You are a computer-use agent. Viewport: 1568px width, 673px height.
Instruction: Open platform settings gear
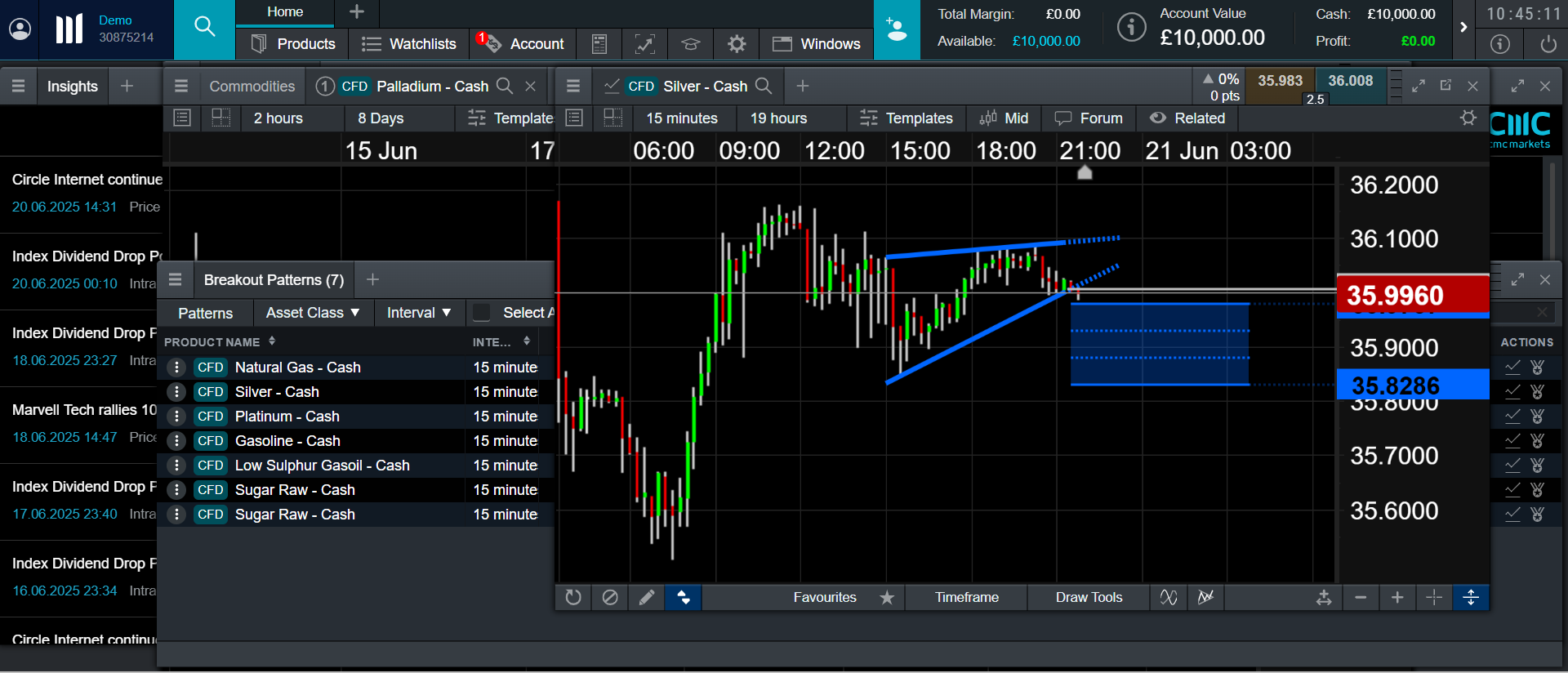737,44
